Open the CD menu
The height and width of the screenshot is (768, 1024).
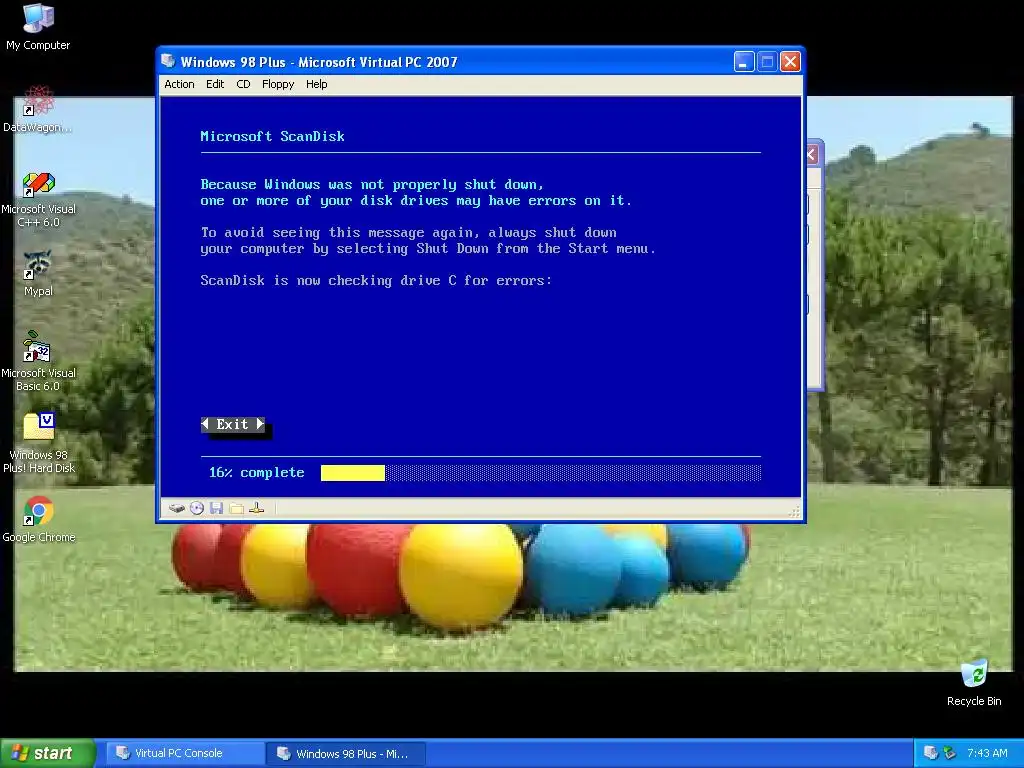243,84
